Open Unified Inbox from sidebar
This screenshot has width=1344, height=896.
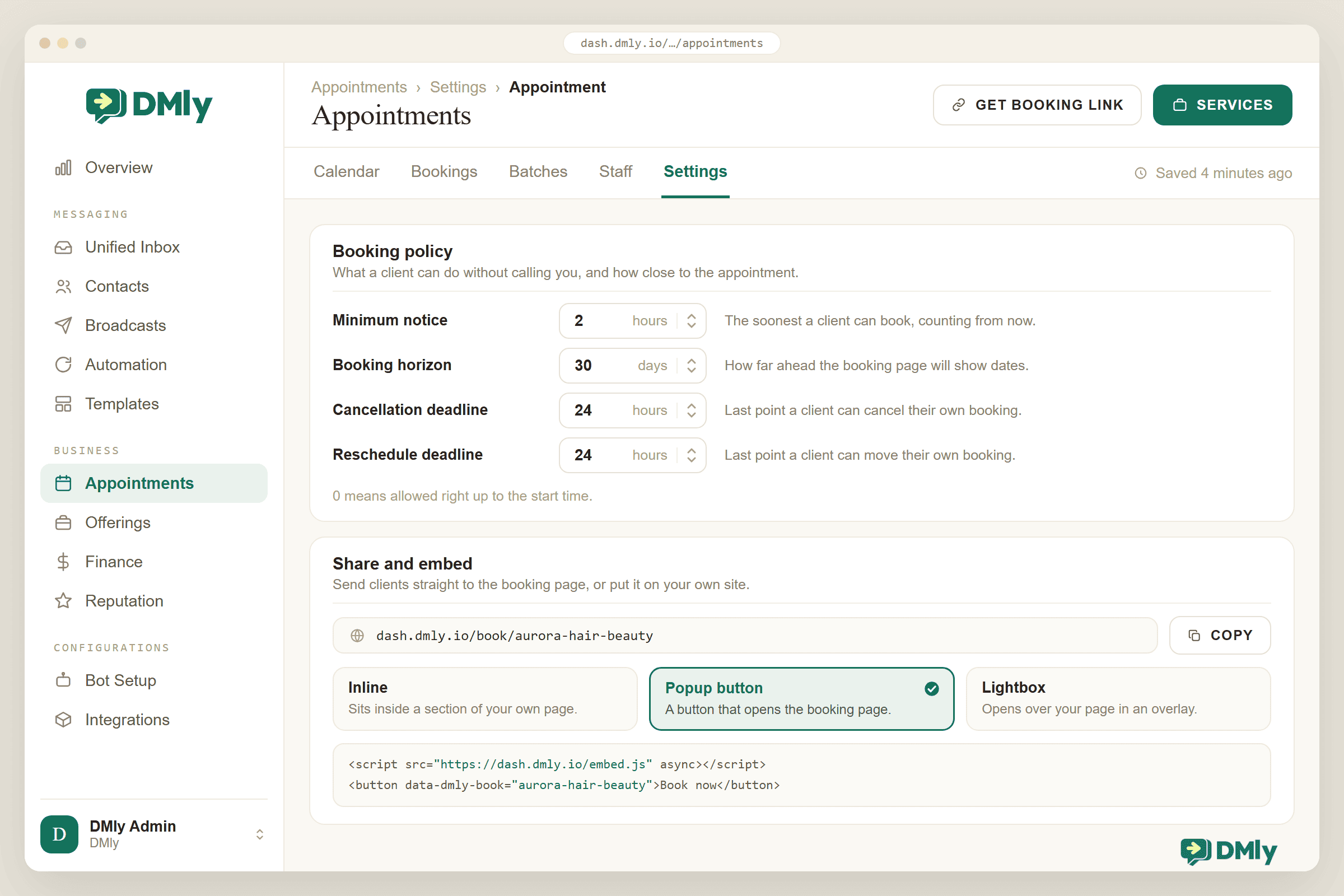(153, 247)
